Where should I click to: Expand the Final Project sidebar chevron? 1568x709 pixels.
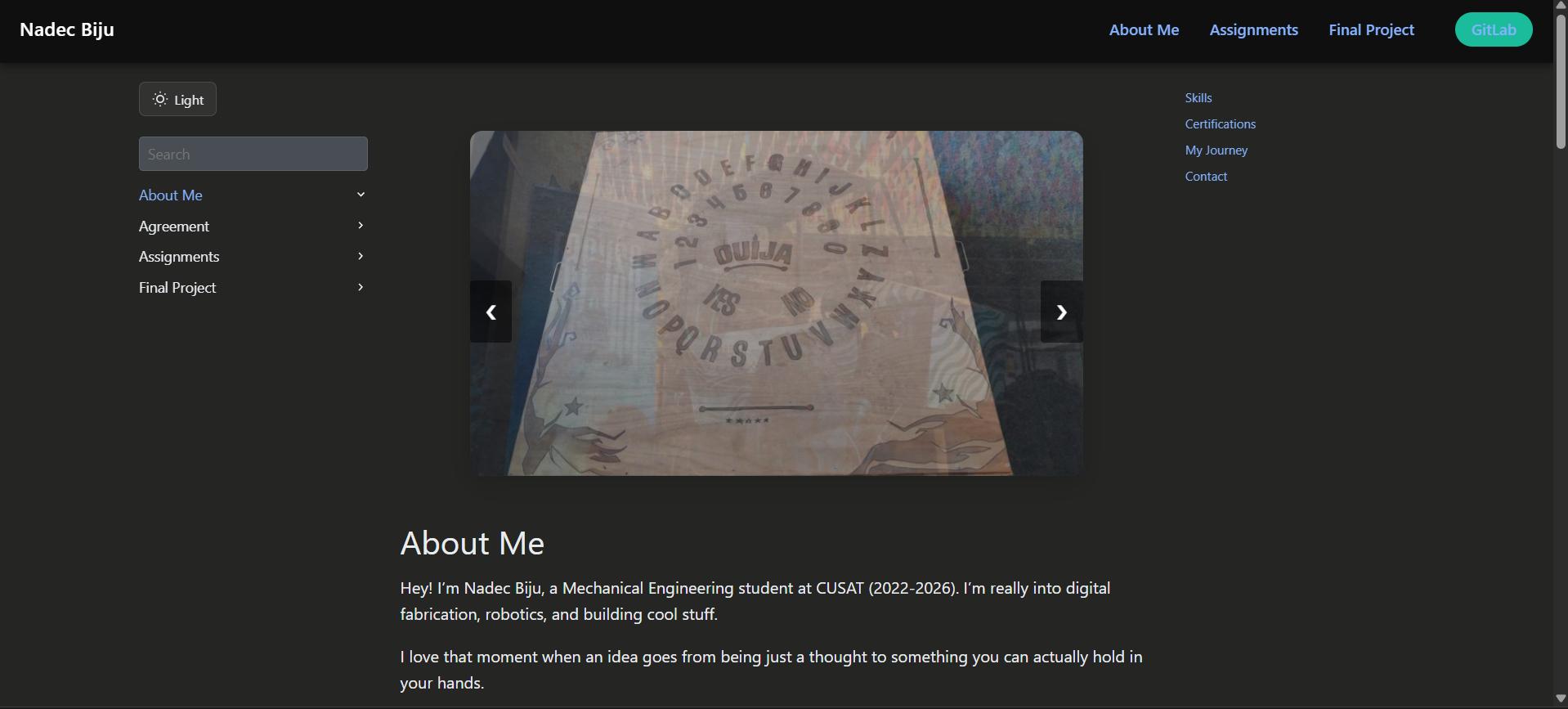click(361, 287)
